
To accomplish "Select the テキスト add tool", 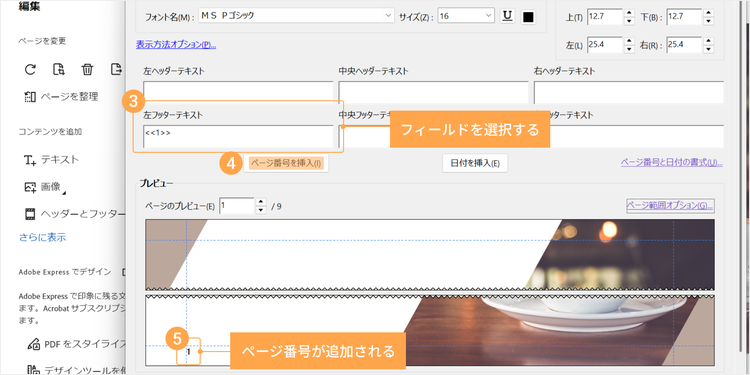I will [51, 160].
